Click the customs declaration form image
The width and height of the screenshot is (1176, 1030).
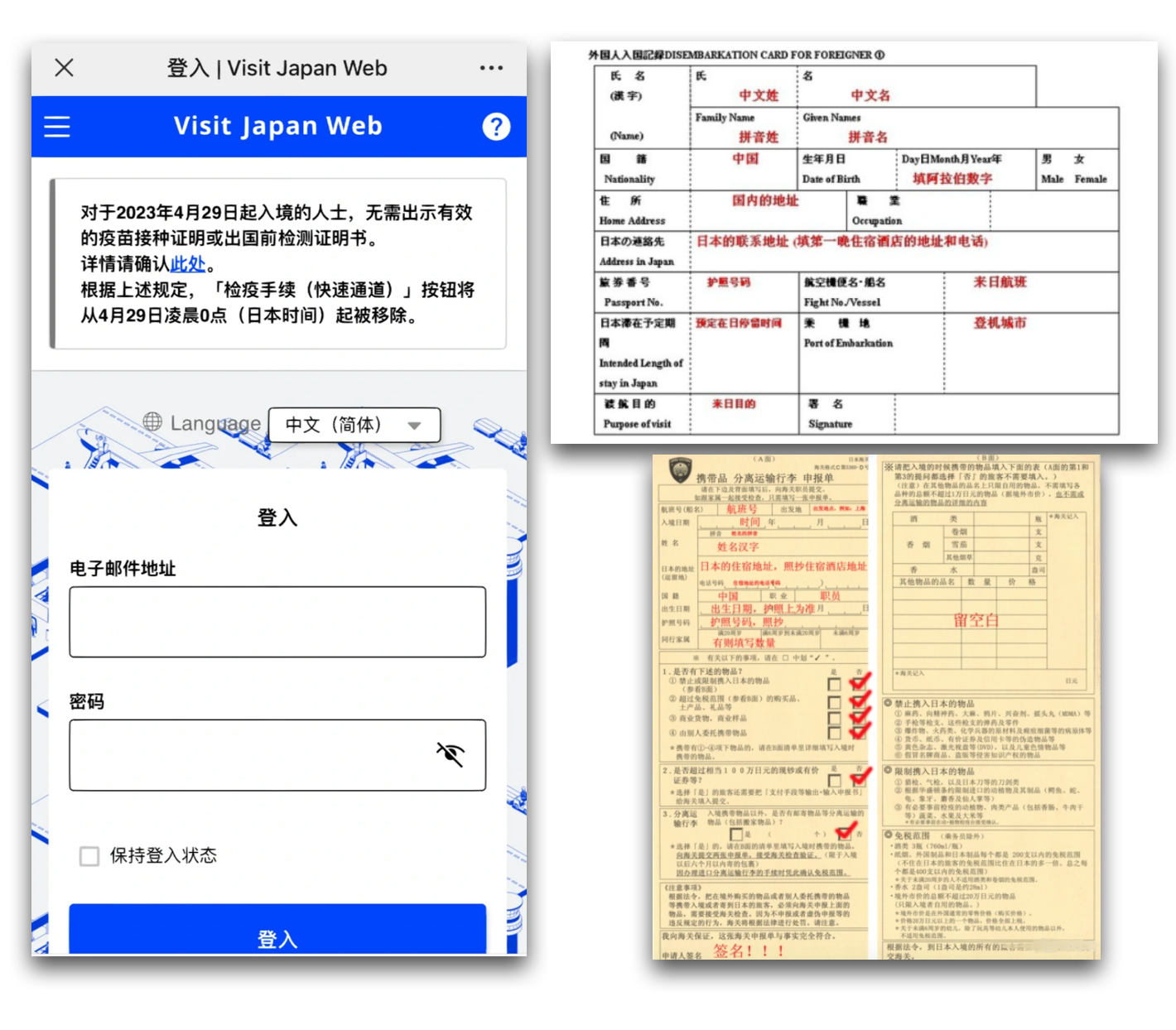(x=876, y=707)
